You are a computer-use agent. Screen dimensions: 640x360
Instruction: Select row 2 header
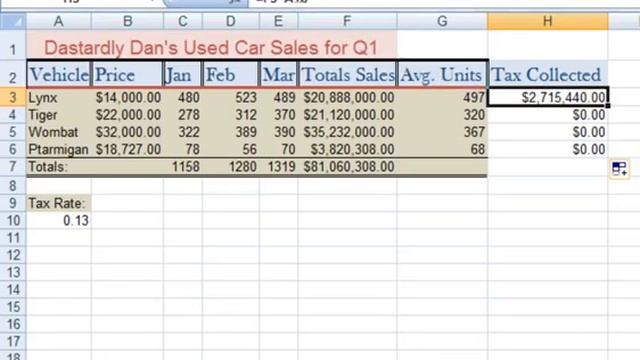pos(13,74)
